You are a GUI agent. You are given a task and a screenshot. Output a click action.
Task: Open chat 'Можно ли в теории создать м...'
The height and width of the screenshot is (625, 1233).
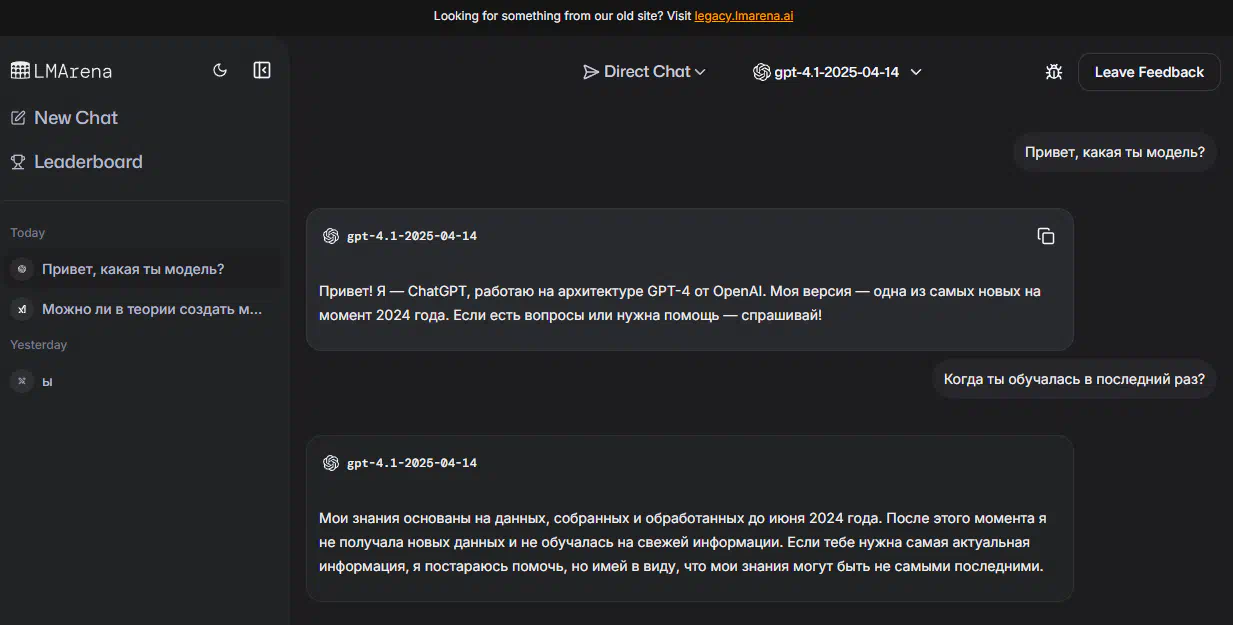coord(141,309)
